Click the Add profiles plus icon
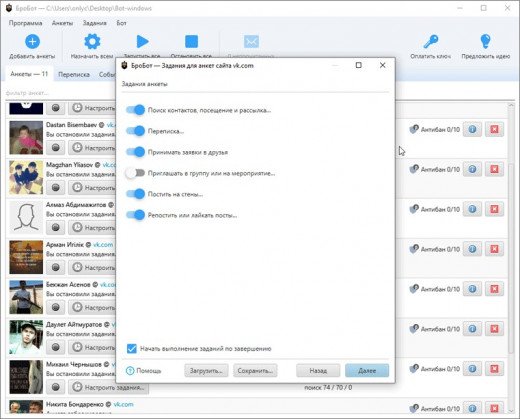This screenshot has height=419, width=520. [x=32, y=42]
